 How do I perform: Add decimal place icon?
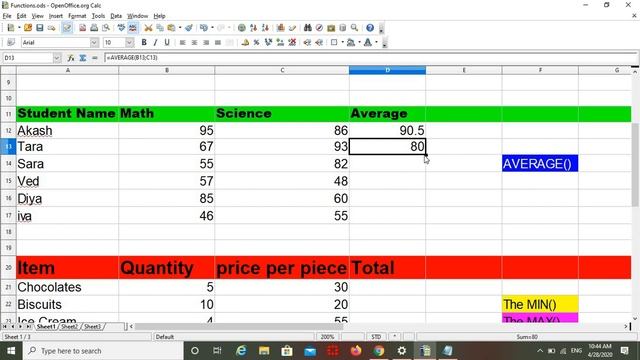tap(280, 42)
